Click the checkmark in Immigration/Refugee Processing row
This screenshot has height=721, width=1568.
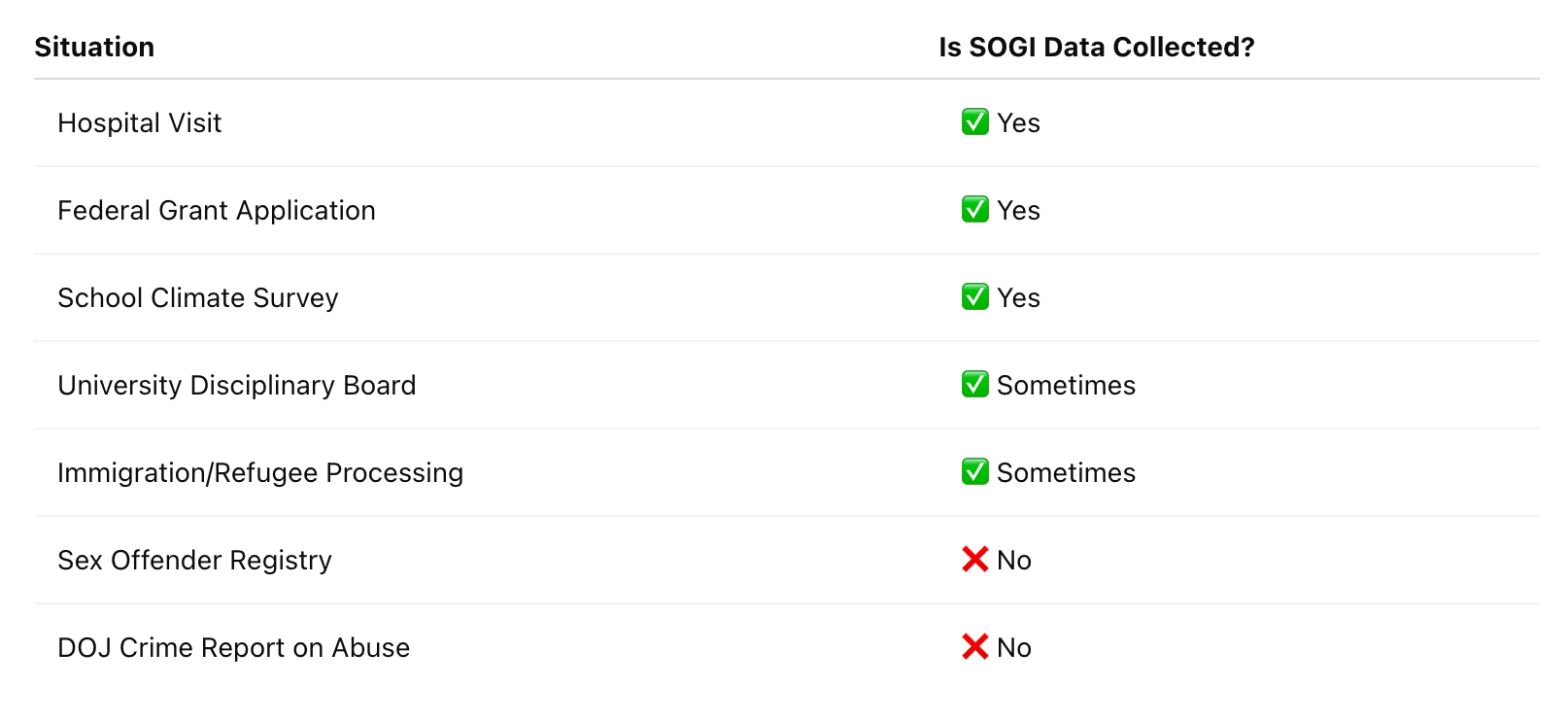(x=974, y=472)
